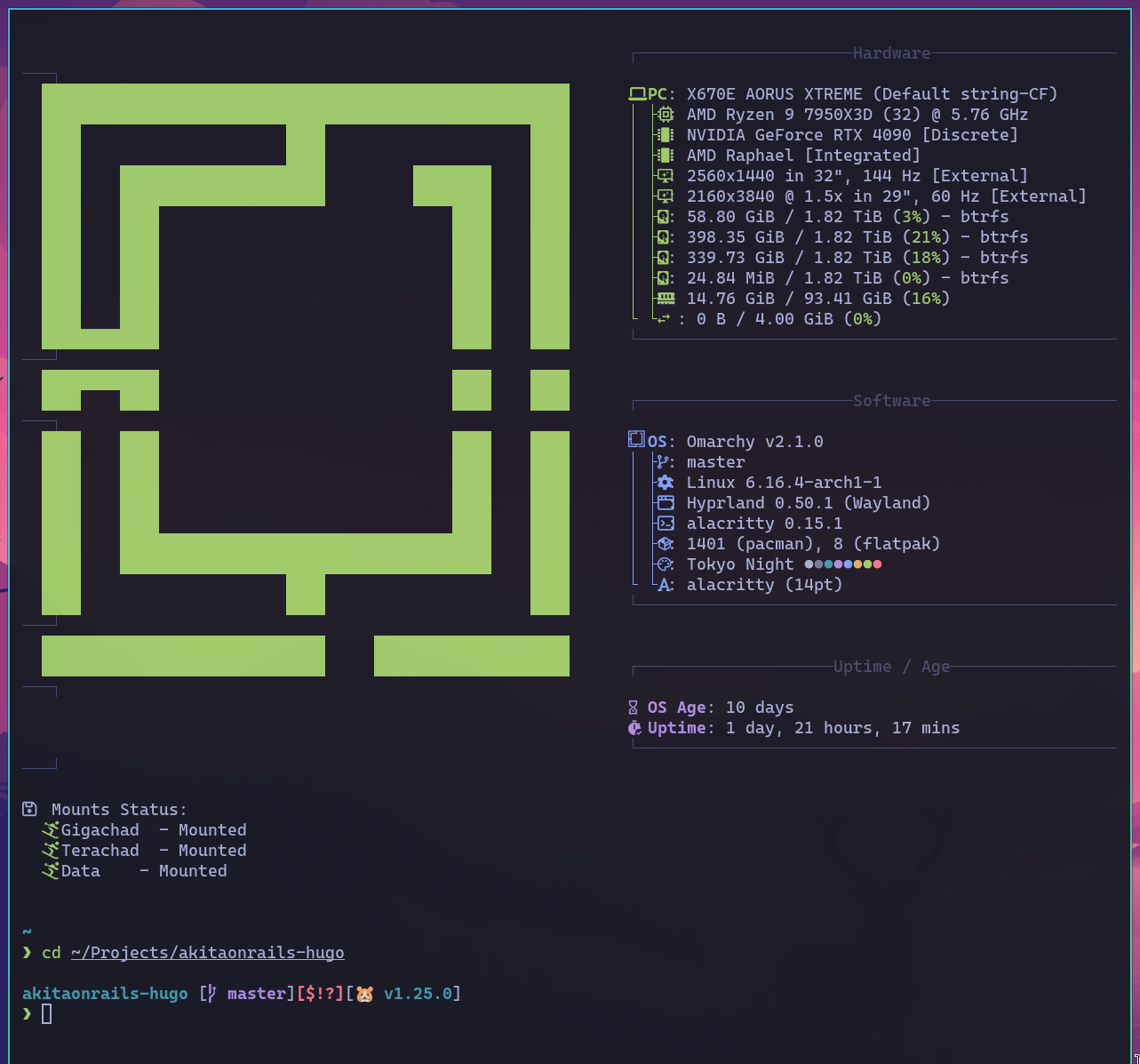Click the floppy disk icon beside Mounts Status
The height and width of the screenshot is (1064, 1140).
[29, 809]
